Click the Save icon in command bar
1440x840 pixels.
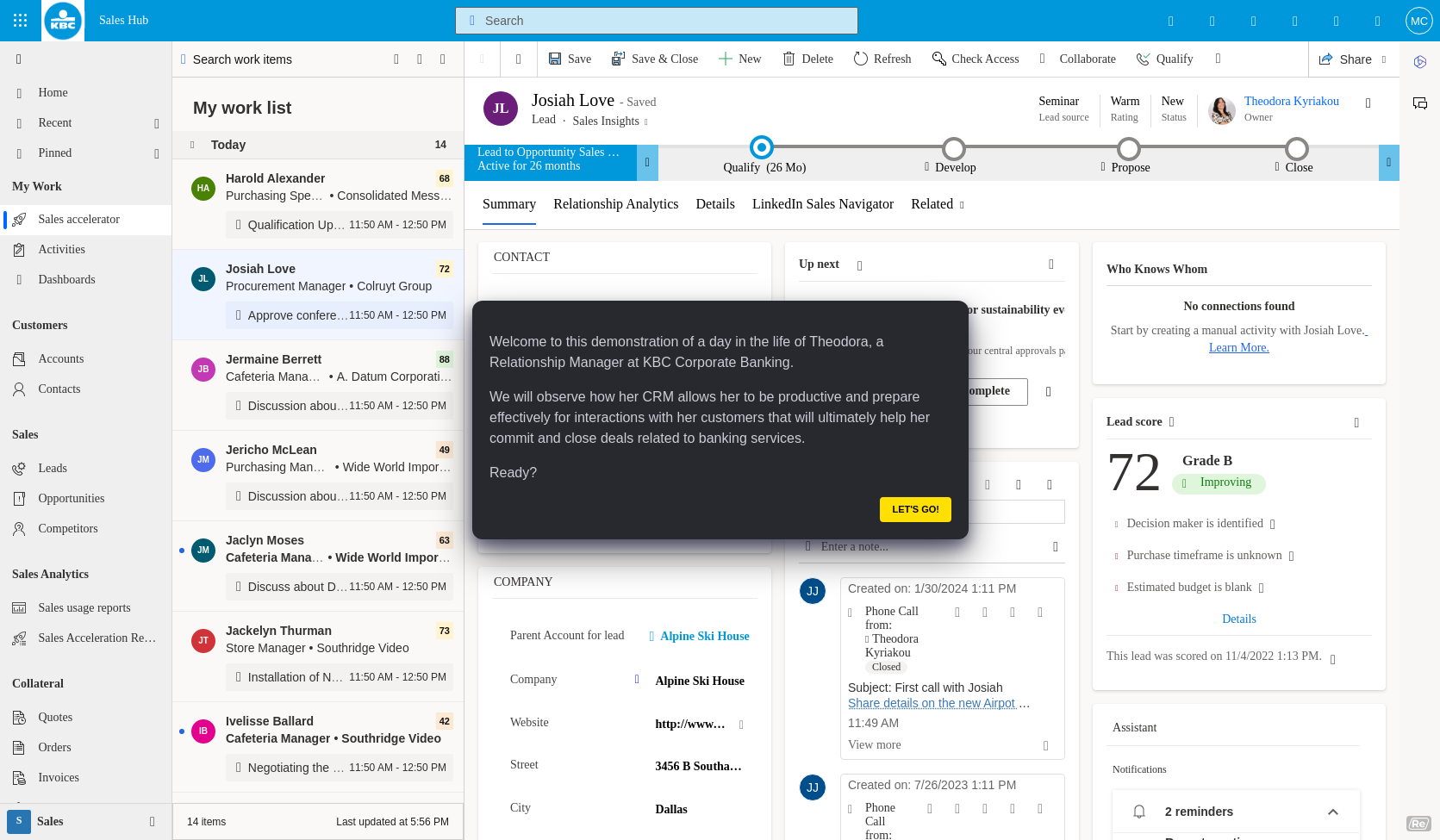tap(555, 59)
